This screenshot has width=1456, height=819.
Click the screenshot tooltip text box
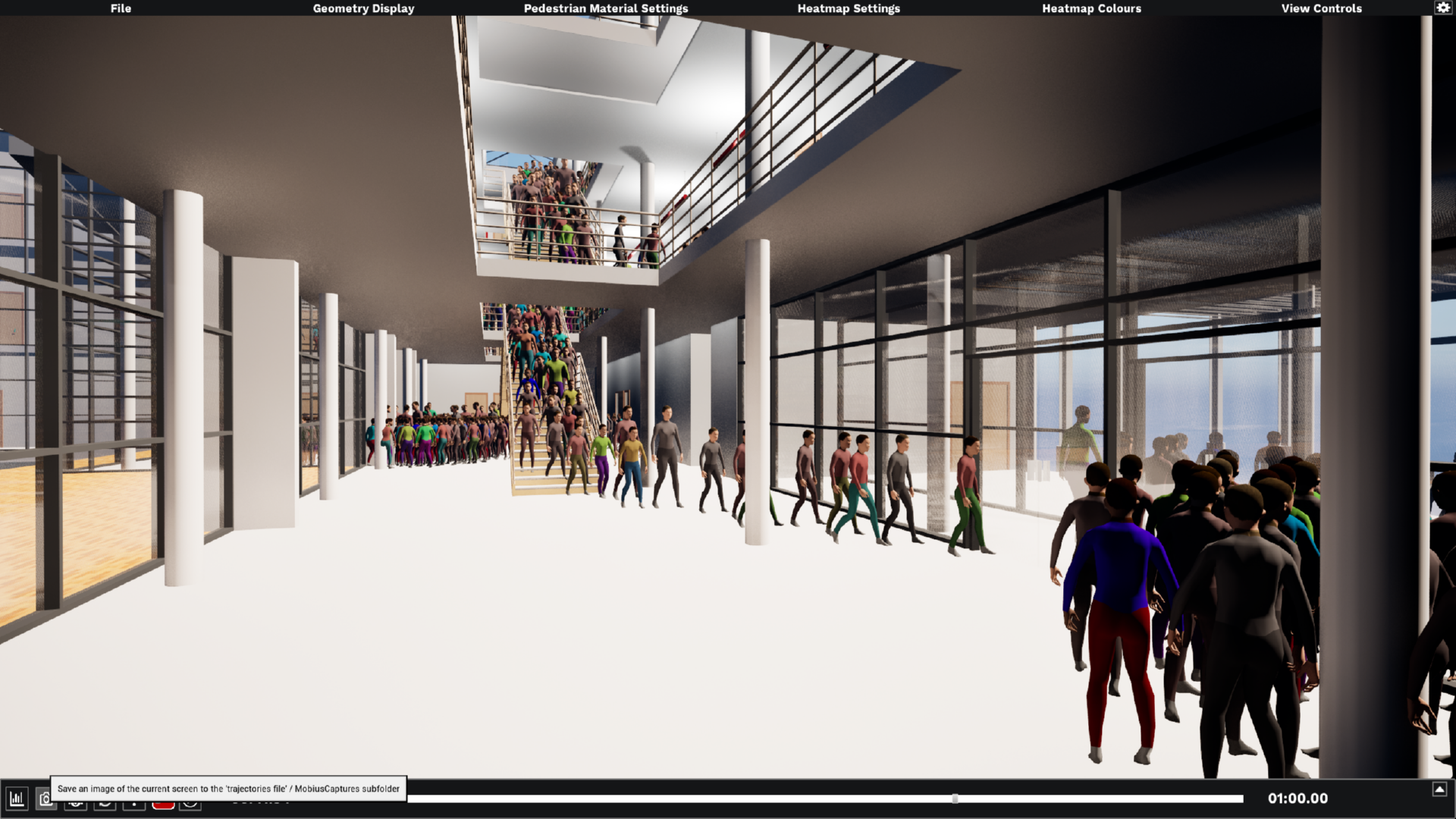[228, 789]
